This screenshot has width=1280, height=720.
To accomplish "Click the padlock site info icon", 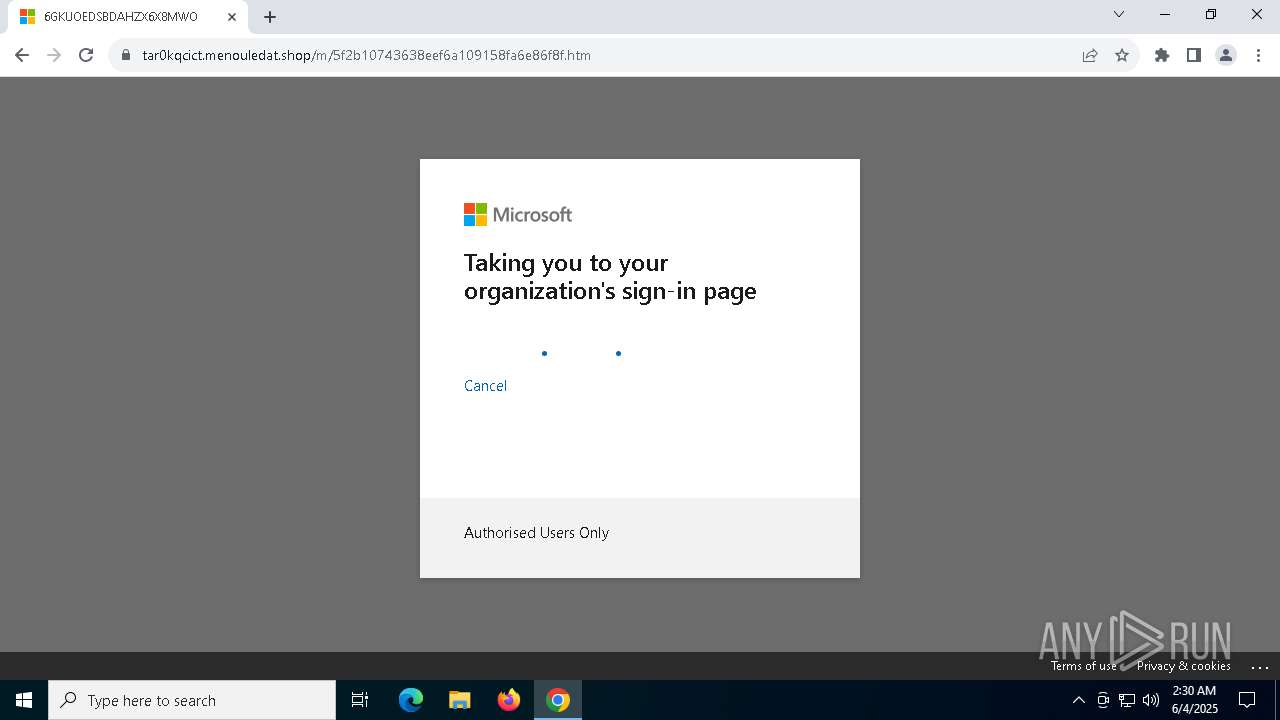I will (126, 55).
